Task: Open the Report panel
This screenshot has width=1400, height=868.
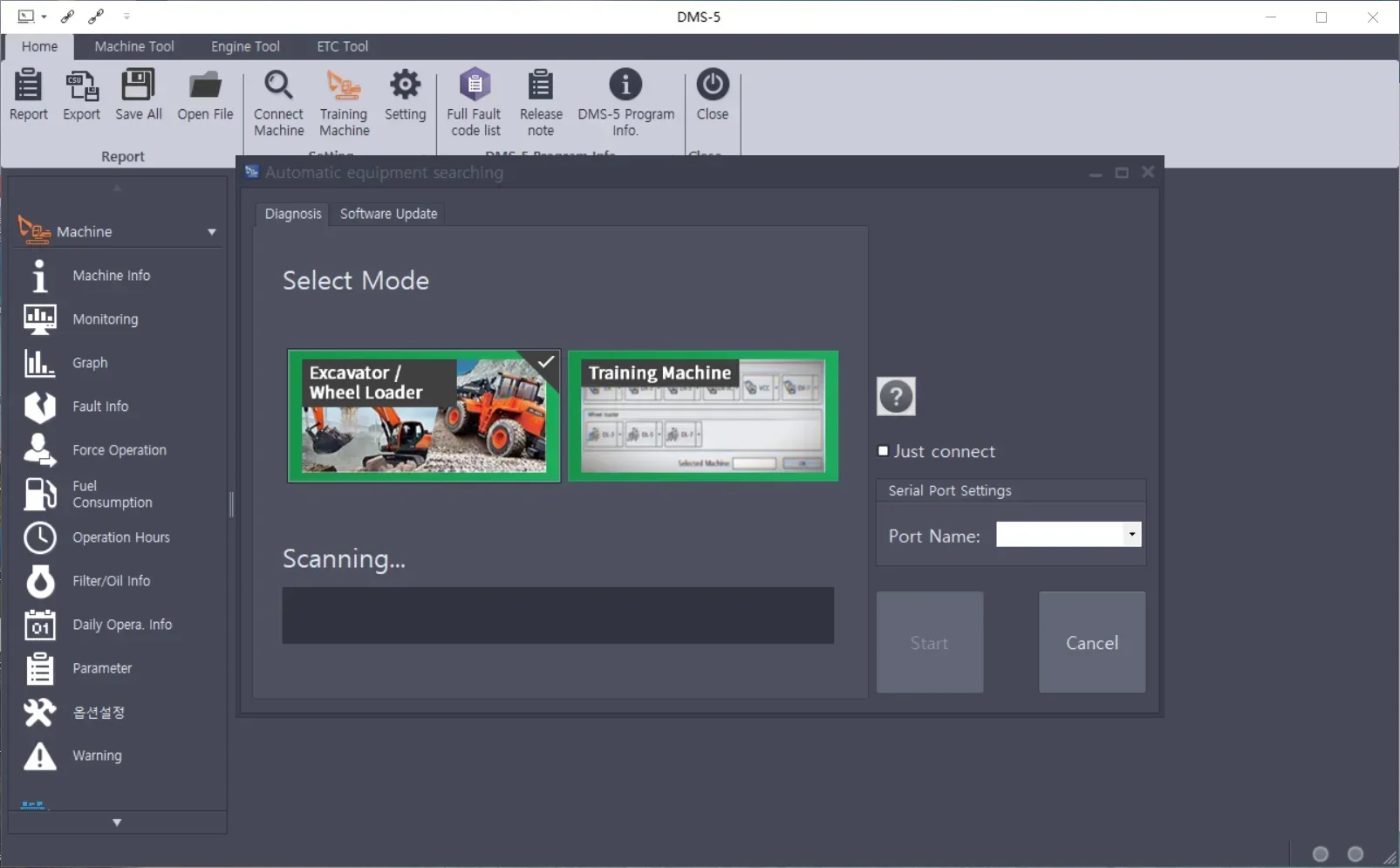Action: tap(27, 96)
